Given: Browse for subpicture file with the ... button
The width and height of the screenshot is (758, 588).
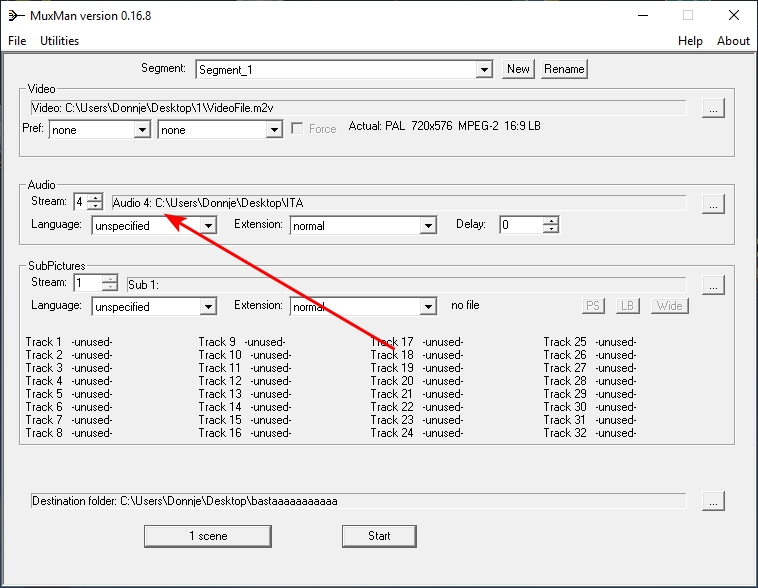Looking at the screenshot, I should point(713,285).
